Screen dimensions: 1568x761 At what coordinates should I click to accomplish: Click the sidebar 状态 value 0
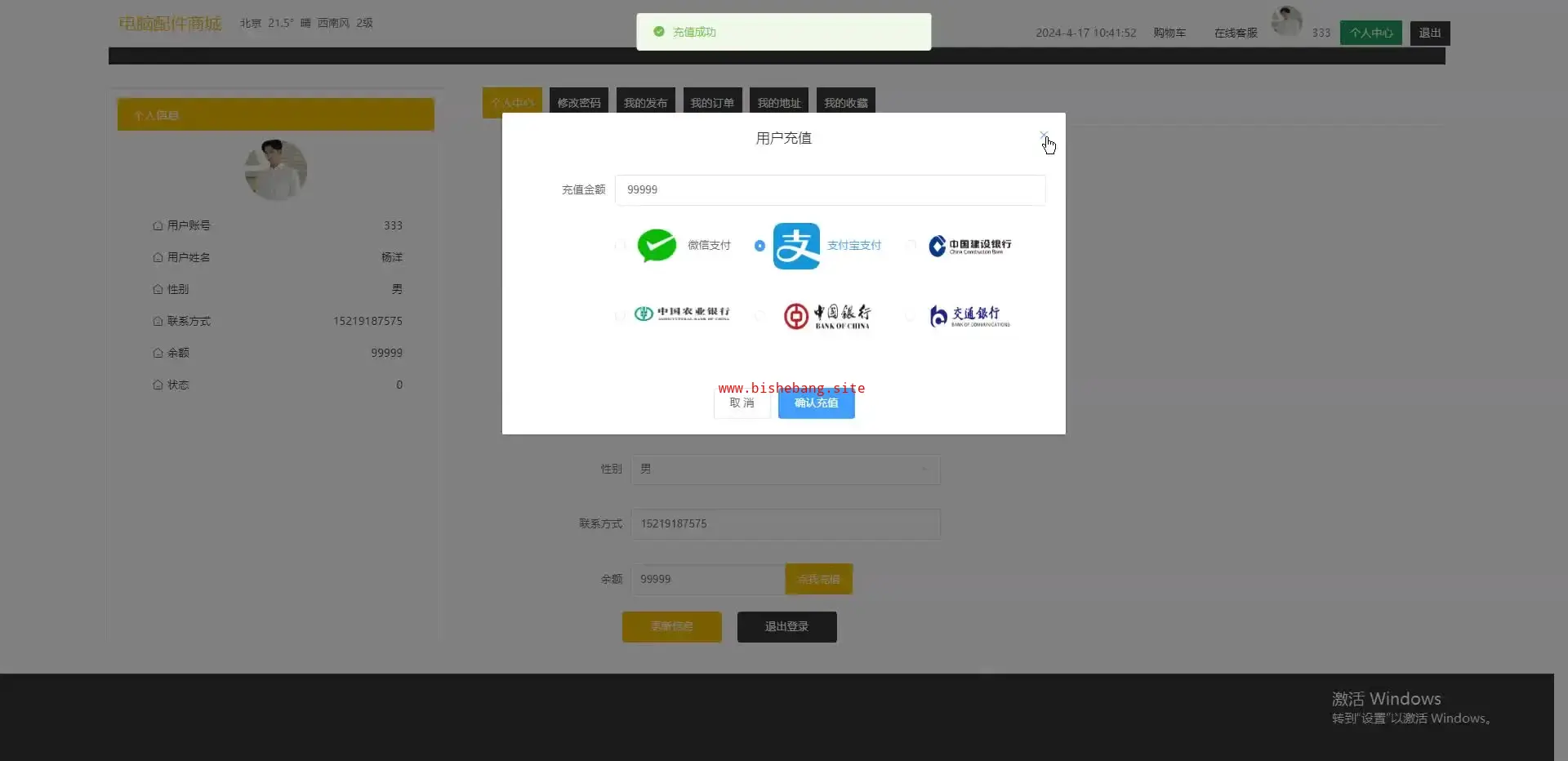pyautogui.click(x=399, y=385)
